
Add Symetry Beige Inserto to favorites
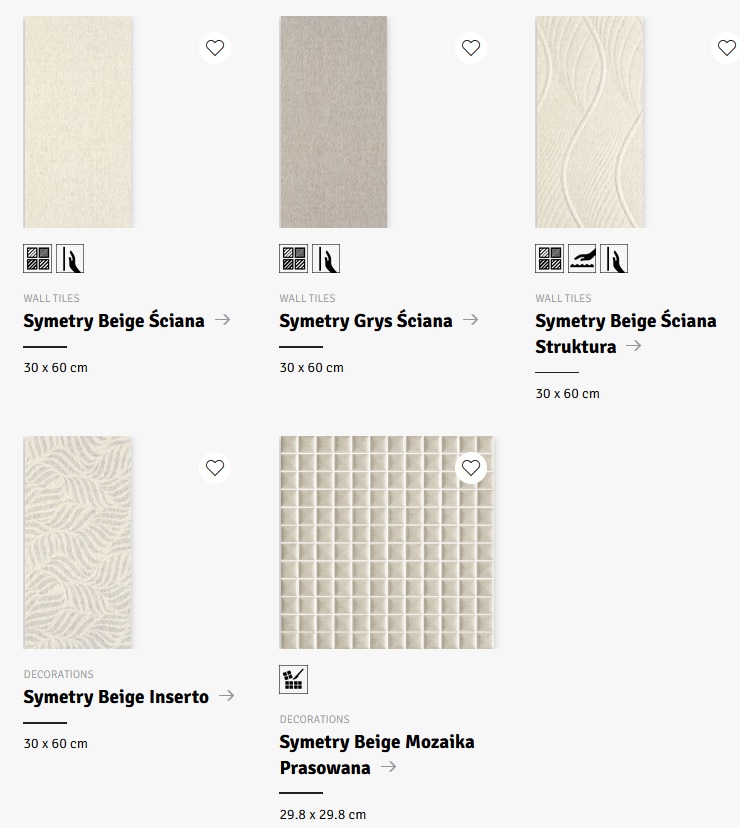pos(215,468)
